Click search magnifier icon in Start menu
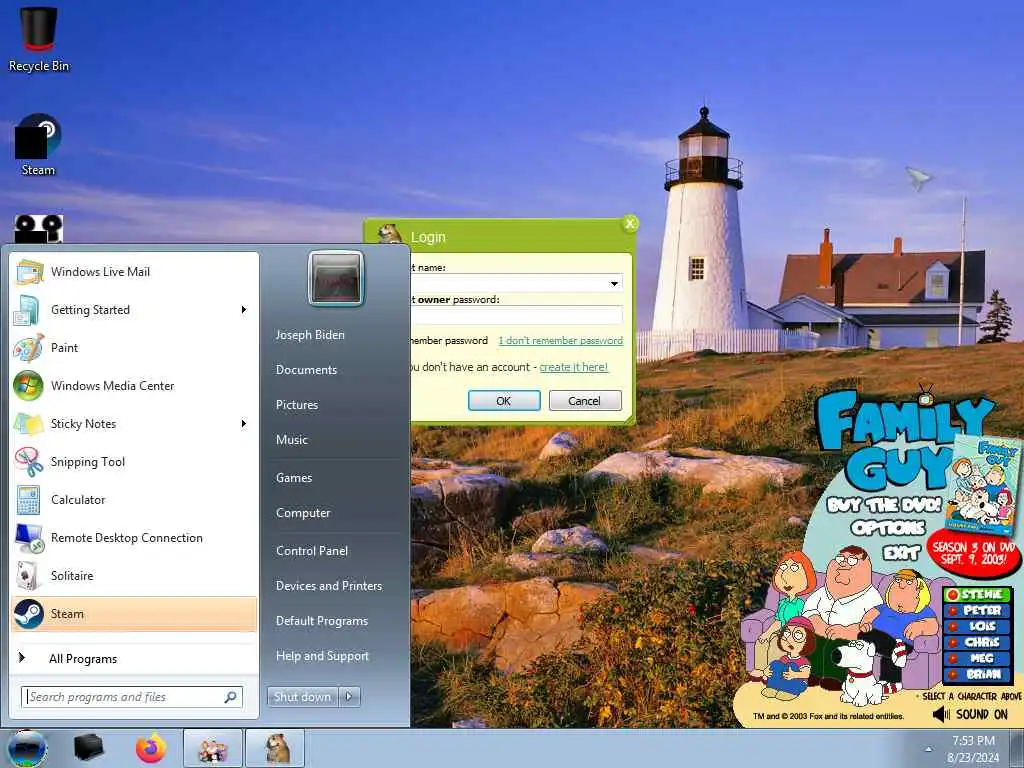 [230, 697]
